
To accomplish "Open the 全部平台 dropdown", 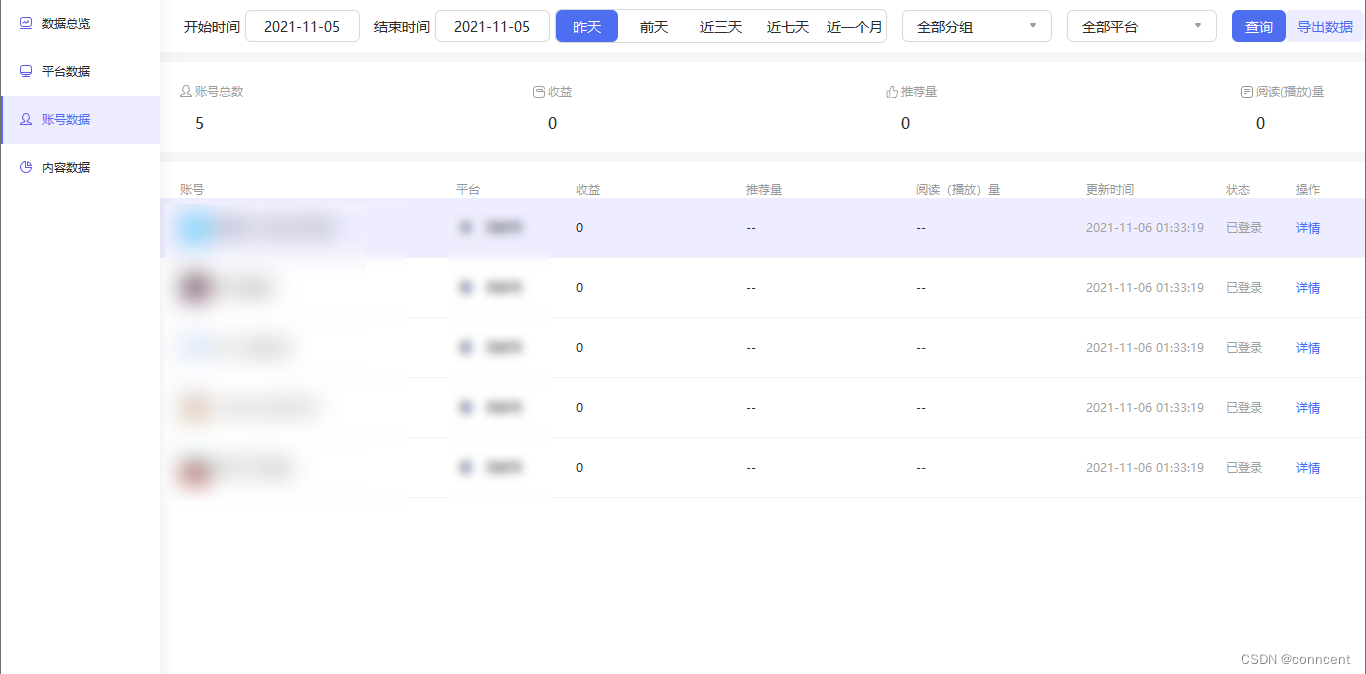I will [1142, 27].
